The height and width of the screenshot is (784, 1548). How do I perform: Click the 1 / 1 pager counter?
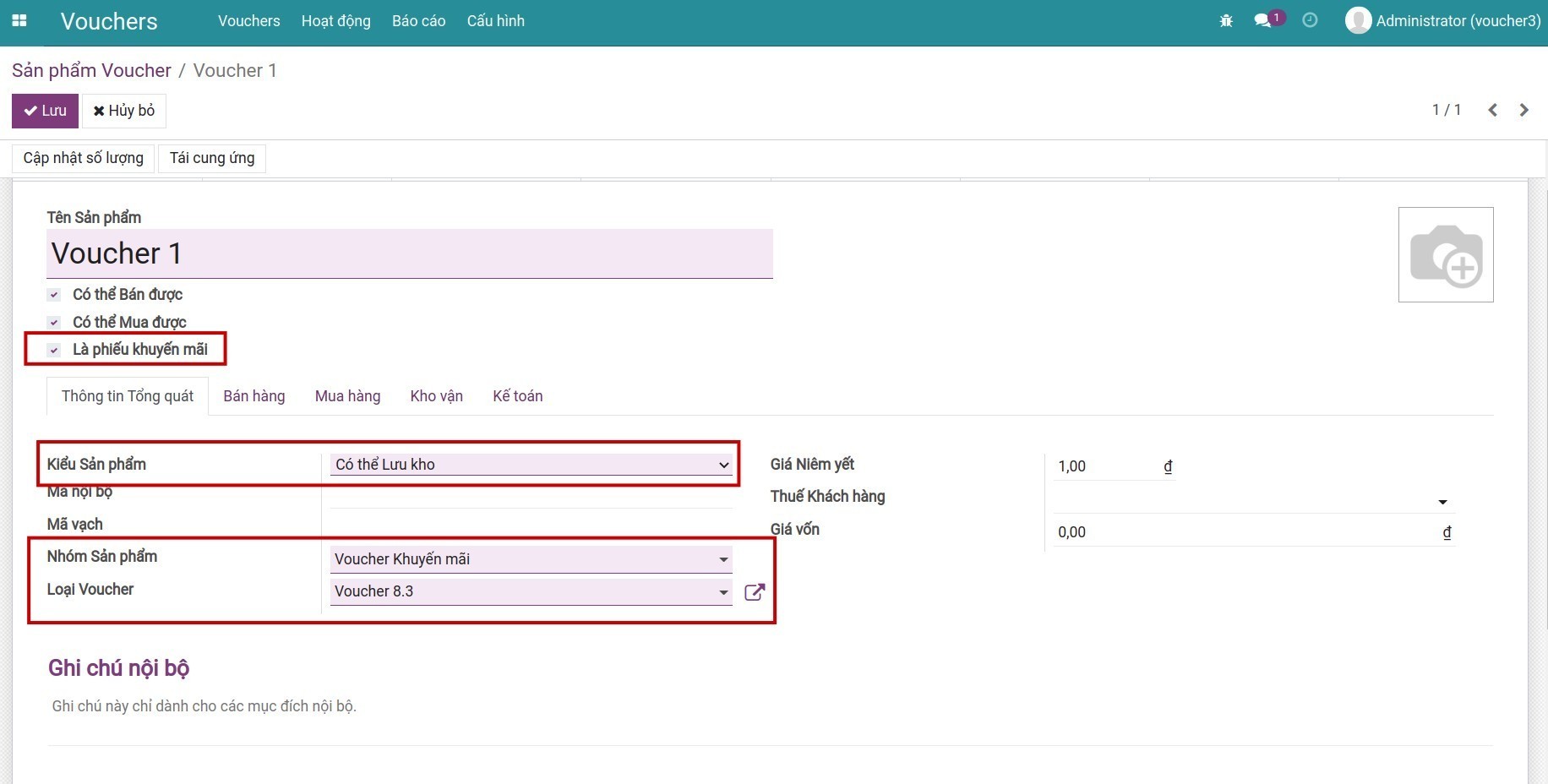click(1446, 110)
